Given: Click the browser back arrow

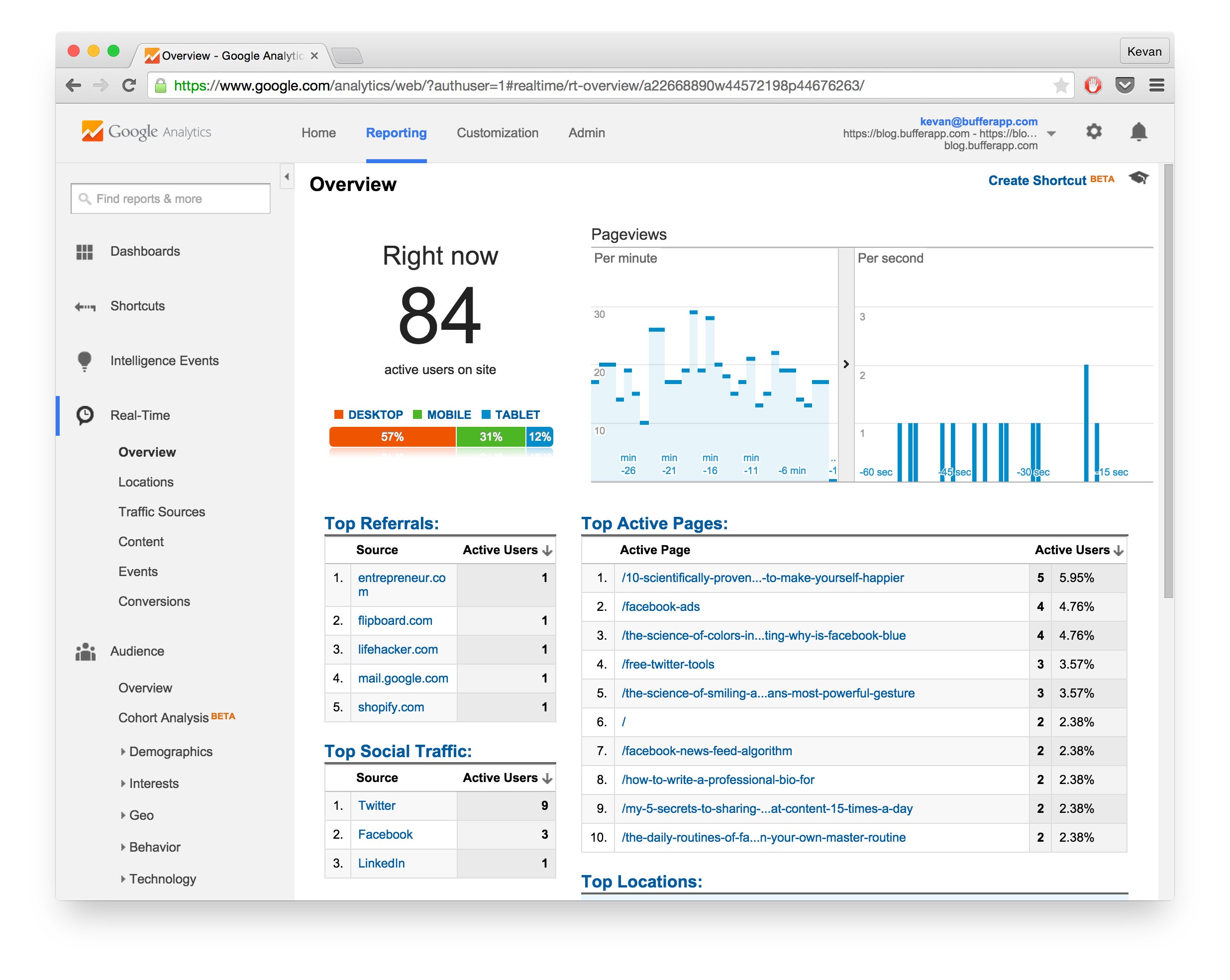Looking at the screenshot, I should (73, 86).
